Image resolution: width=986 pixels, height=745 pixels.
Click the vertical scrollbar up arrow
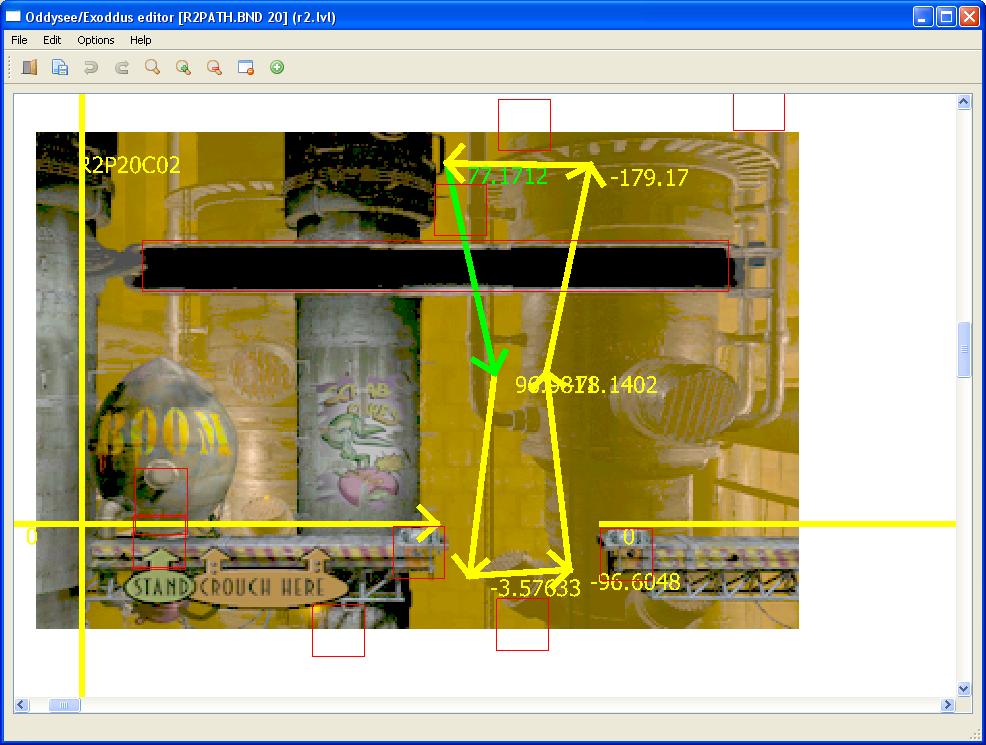[x=964, y=102]
